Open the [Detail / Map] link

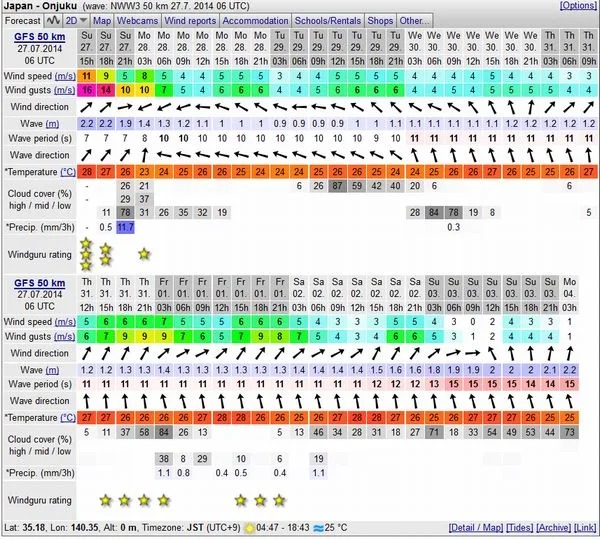pos(476,528)
